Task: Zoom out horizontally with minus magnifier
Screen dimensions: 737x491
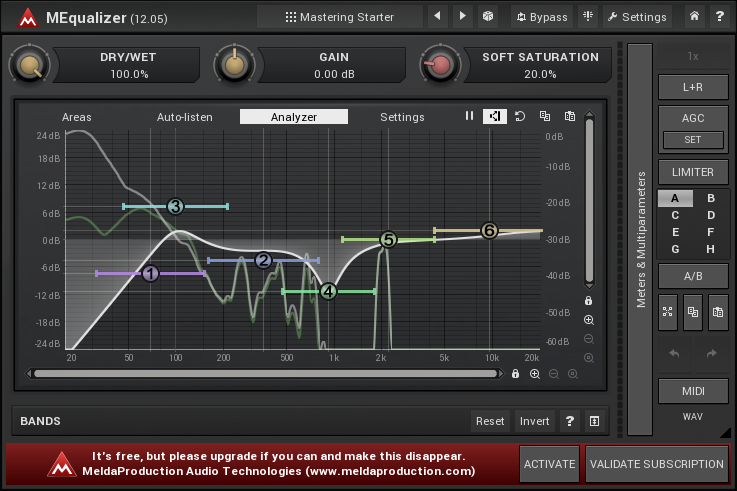Action: (554, 374)
